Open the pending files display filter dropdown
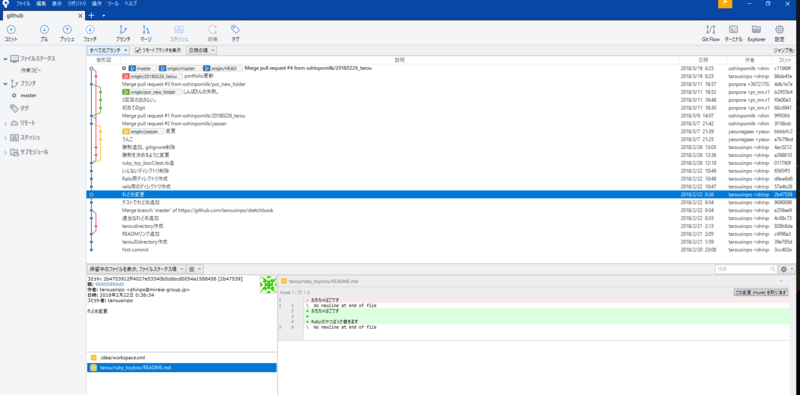Viewport: 800px width, 395px height. [136, 268]
